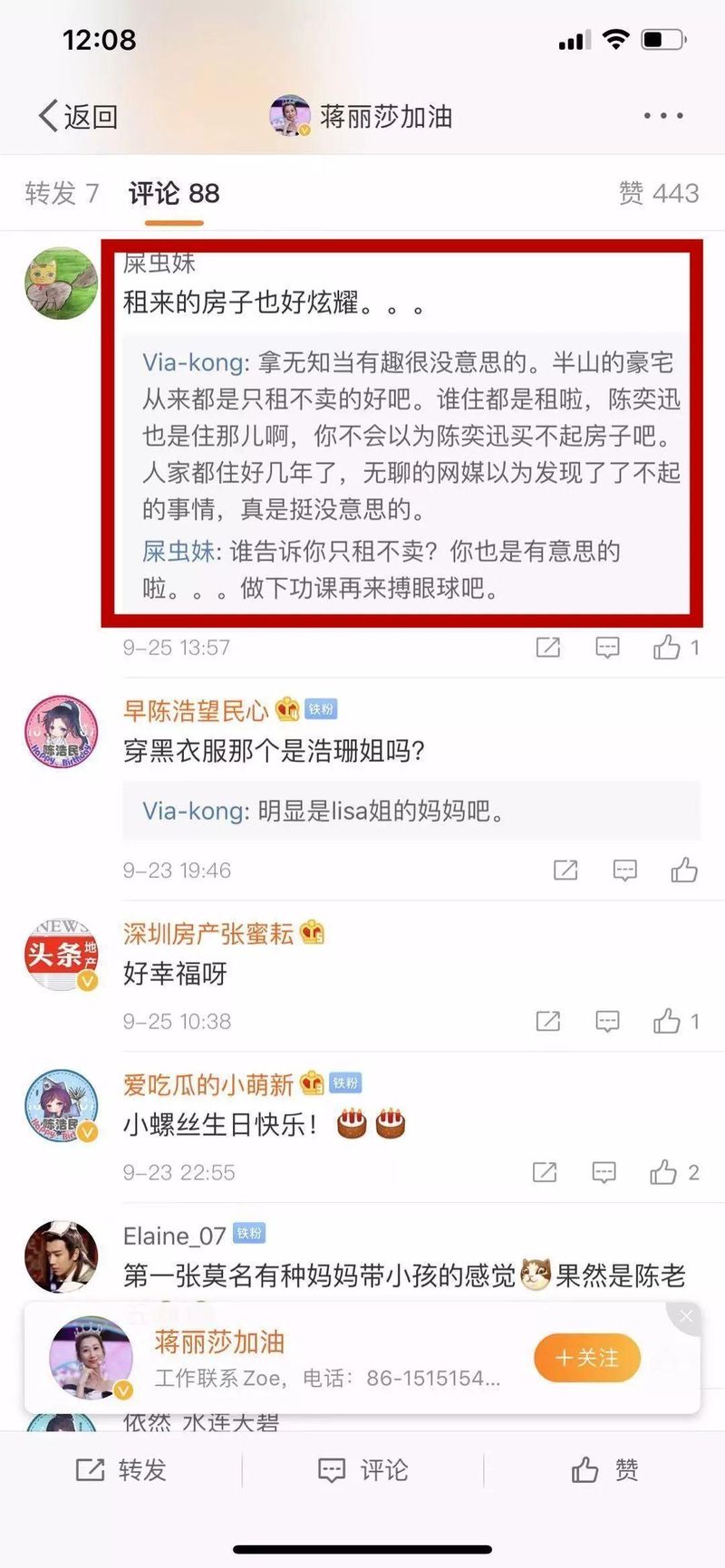This screenshot has width=725, height=1568.
Task: Switch to 转发 7 tab
Action: click(x=62, y=193)
